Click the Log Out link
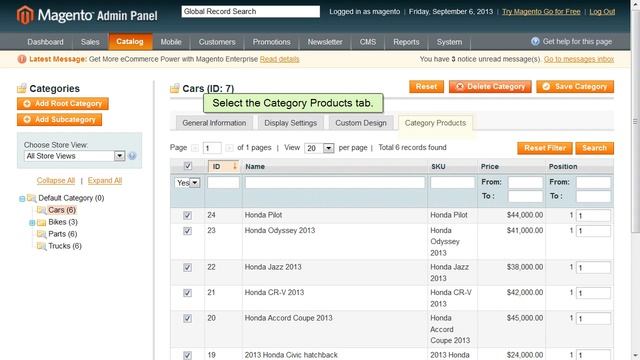Screen dimensions: 640x360 pyautogui.click(x=602, y=11)
